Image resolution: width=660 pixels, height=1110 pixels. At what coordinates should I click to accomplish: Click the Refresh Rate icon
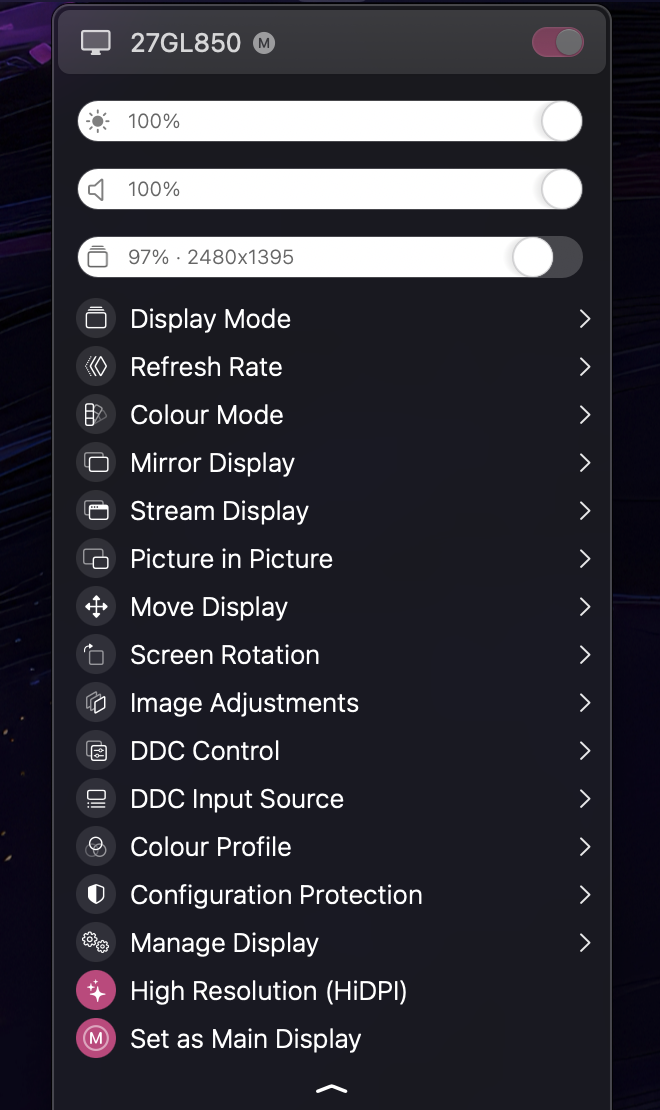pos(96,367)
